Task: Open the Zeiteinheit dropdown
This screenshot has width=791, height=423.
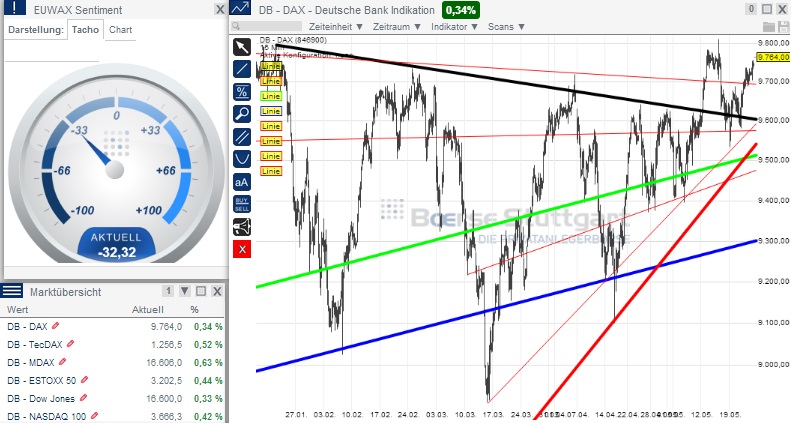Action: (336, 27)
